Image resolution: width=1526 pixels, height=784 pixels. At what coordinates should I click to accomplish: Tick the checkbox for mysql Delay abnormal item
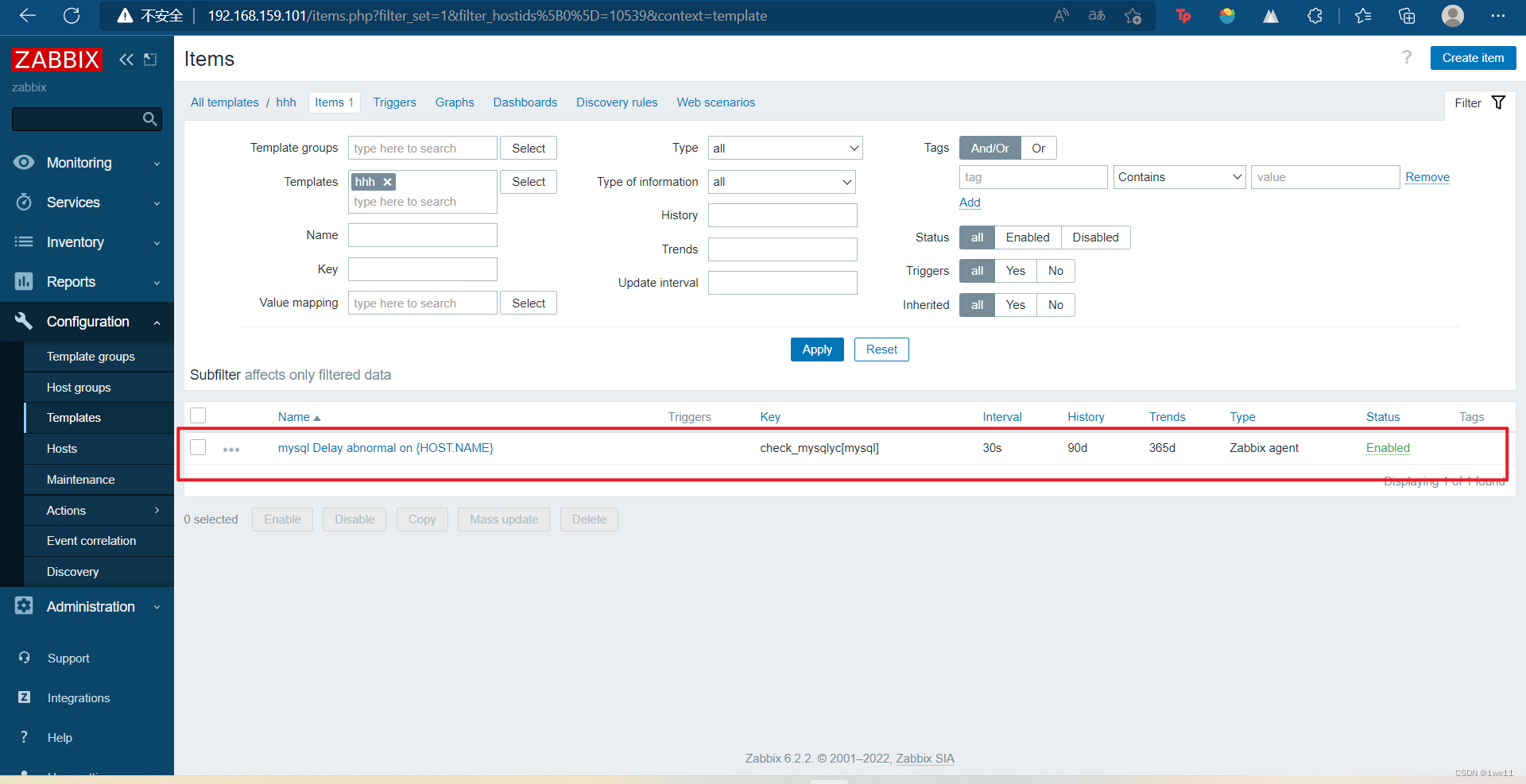(x=198, y=447)
